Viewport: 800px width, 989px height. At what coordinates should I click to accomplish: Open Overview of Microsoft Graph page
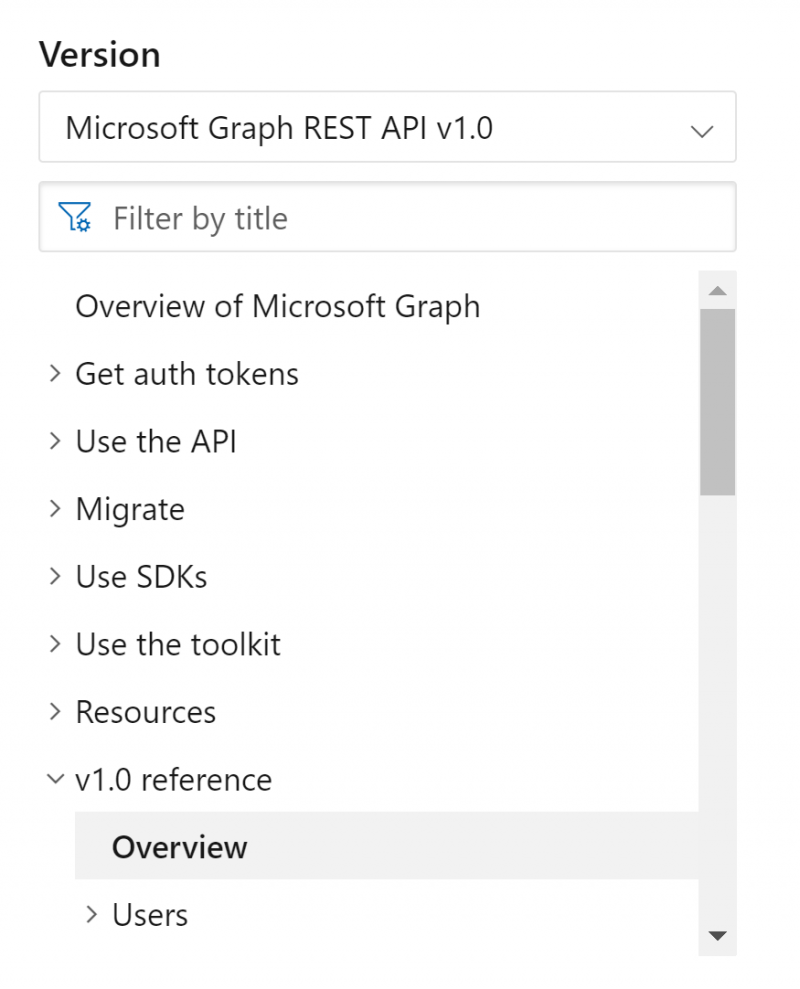277,306
